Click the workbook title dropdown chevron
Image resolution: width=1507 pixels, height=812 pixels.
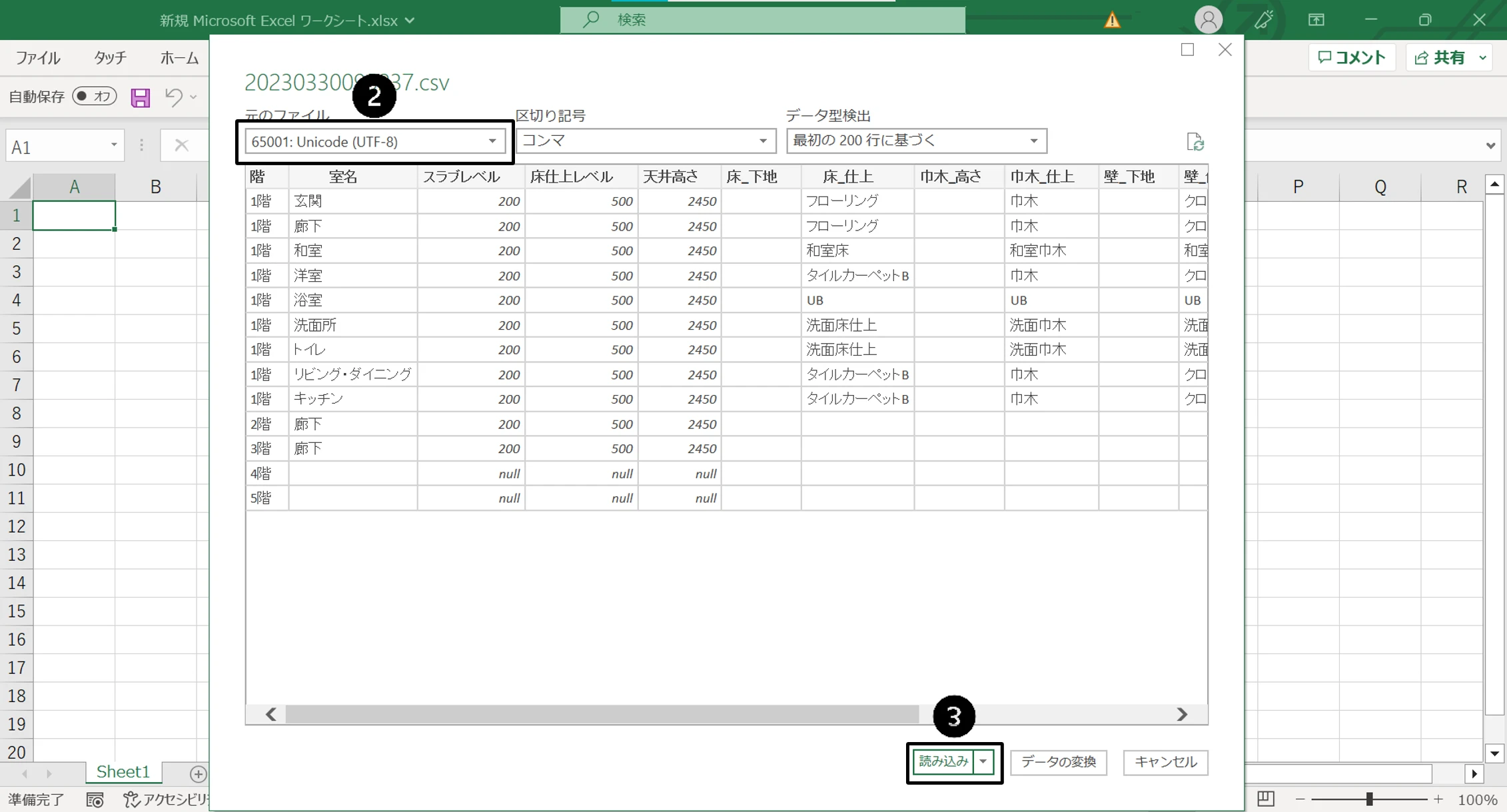pos(410,21)
